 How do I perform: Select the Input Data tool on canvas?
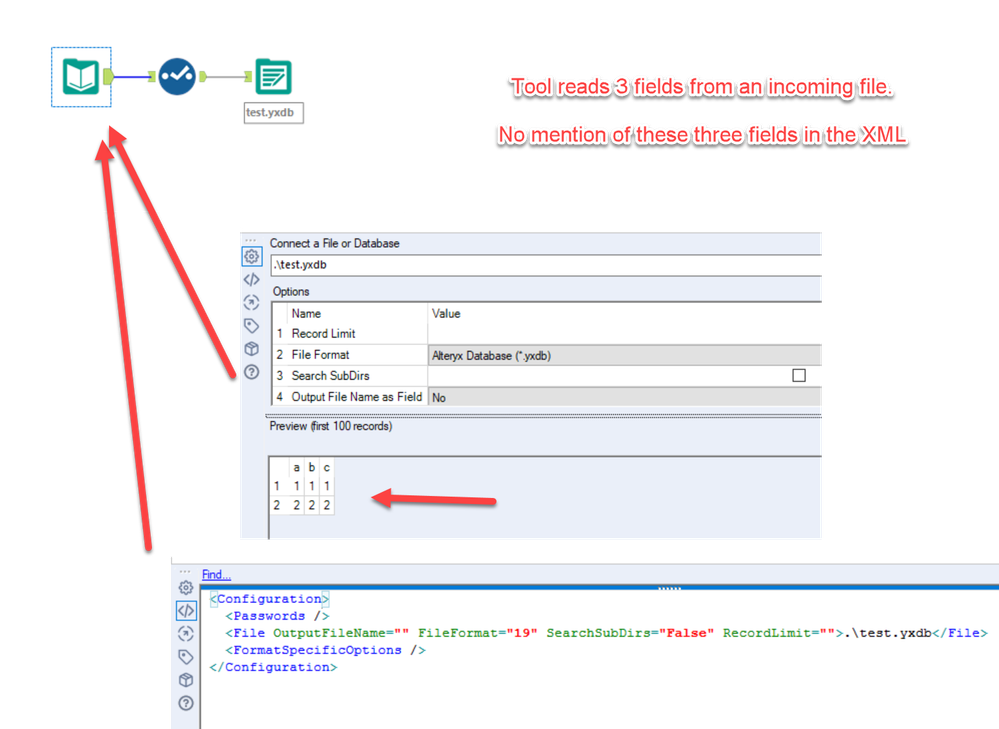point(81,76)
